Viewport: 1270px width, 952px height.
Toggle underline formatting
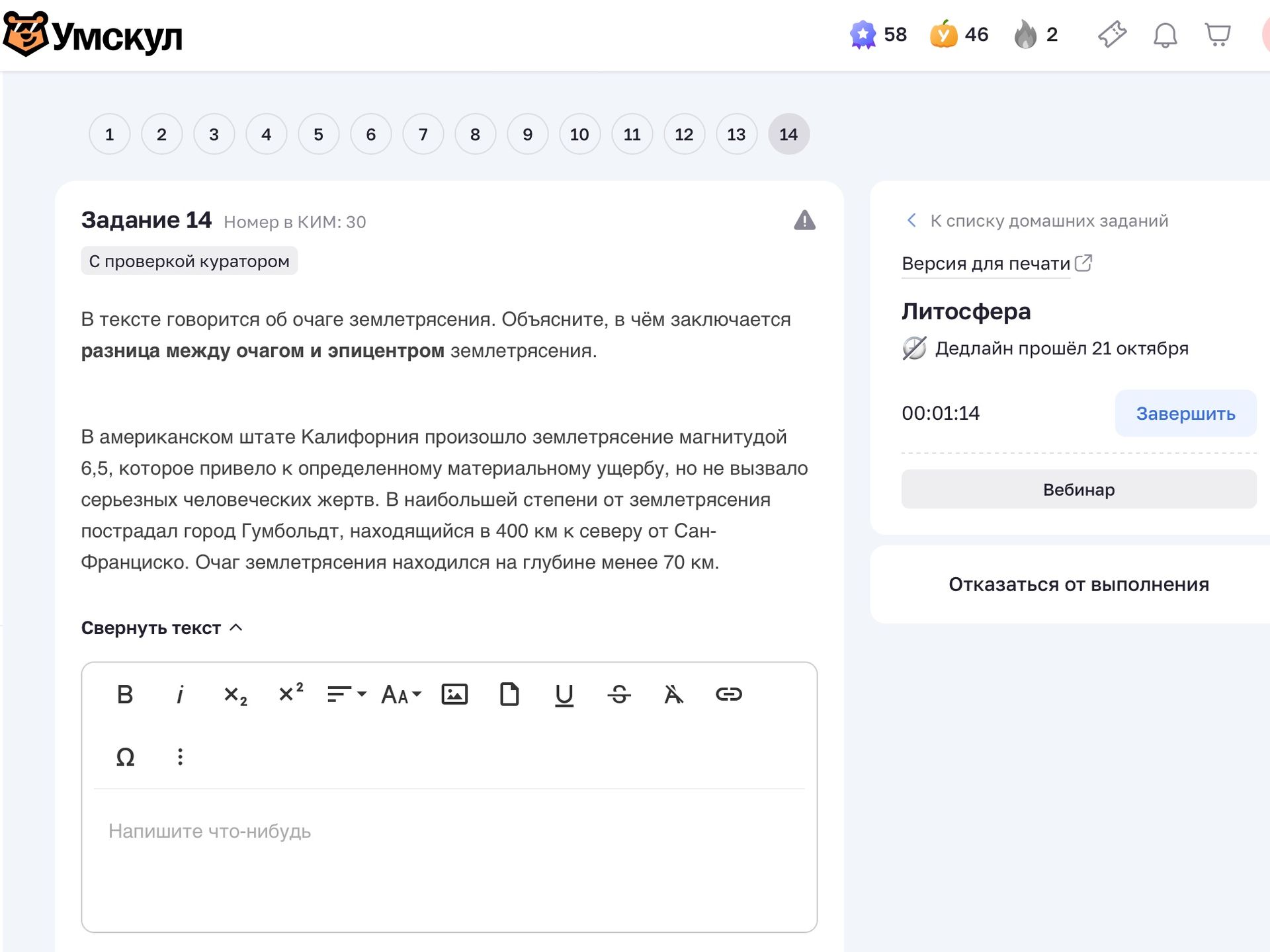coord(564,695)
